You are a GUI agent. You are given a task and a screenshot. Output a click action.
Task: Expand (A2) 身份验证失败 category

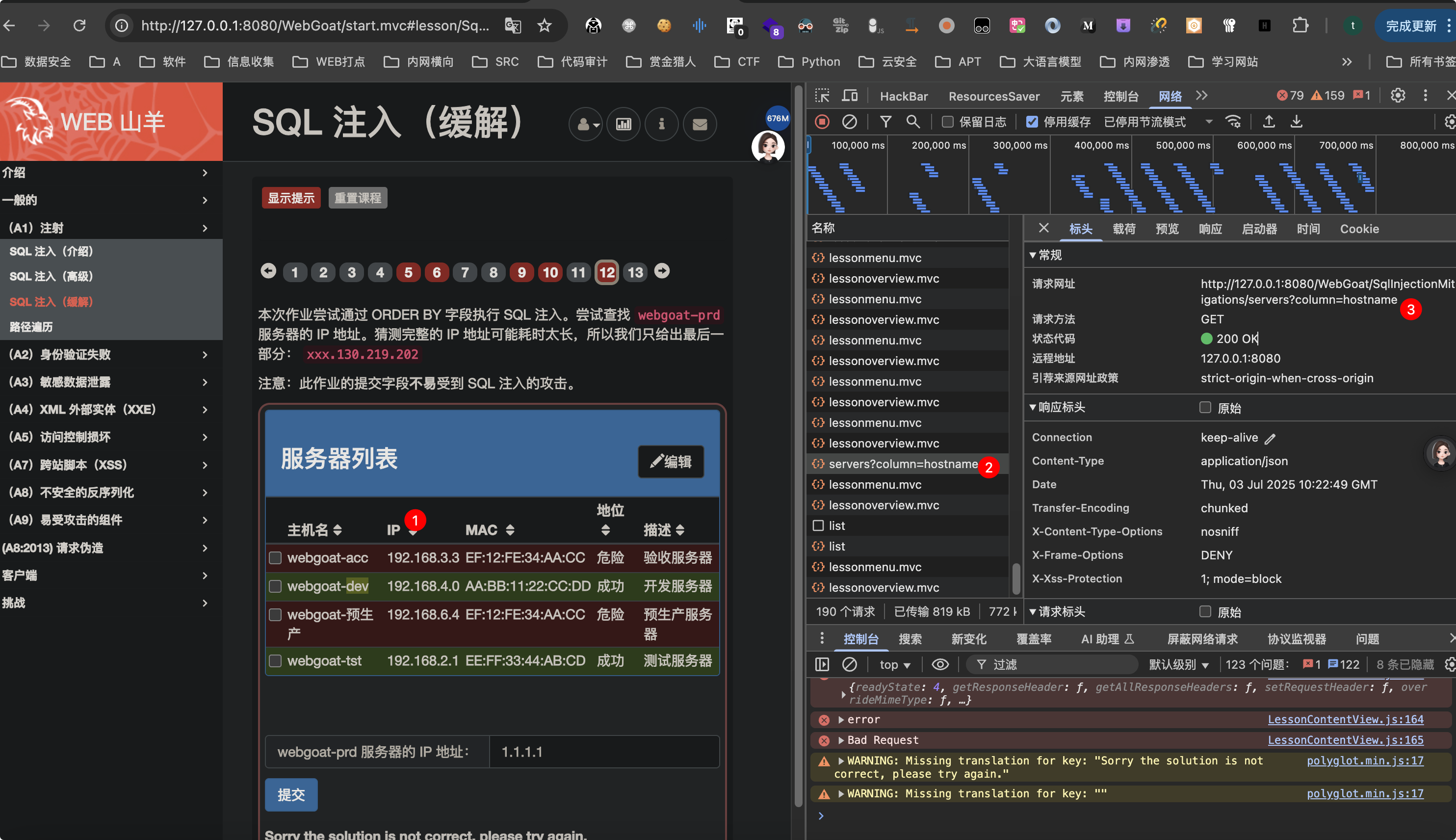(111, 354)
